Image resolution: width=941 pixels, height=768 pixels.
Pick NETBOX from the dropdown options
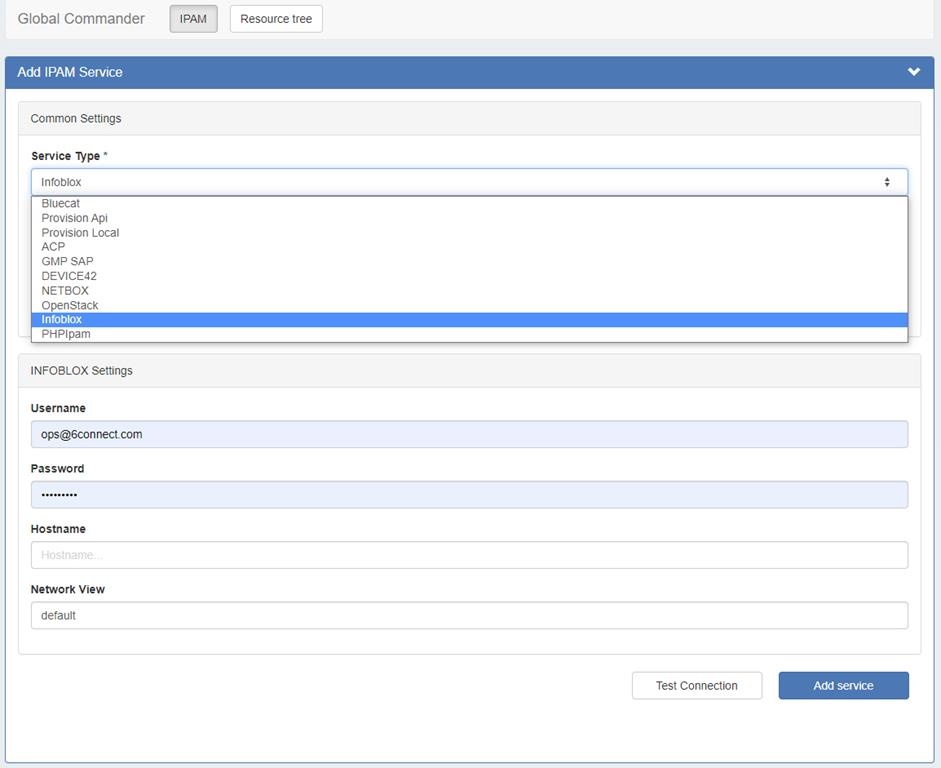click(65, 291)
